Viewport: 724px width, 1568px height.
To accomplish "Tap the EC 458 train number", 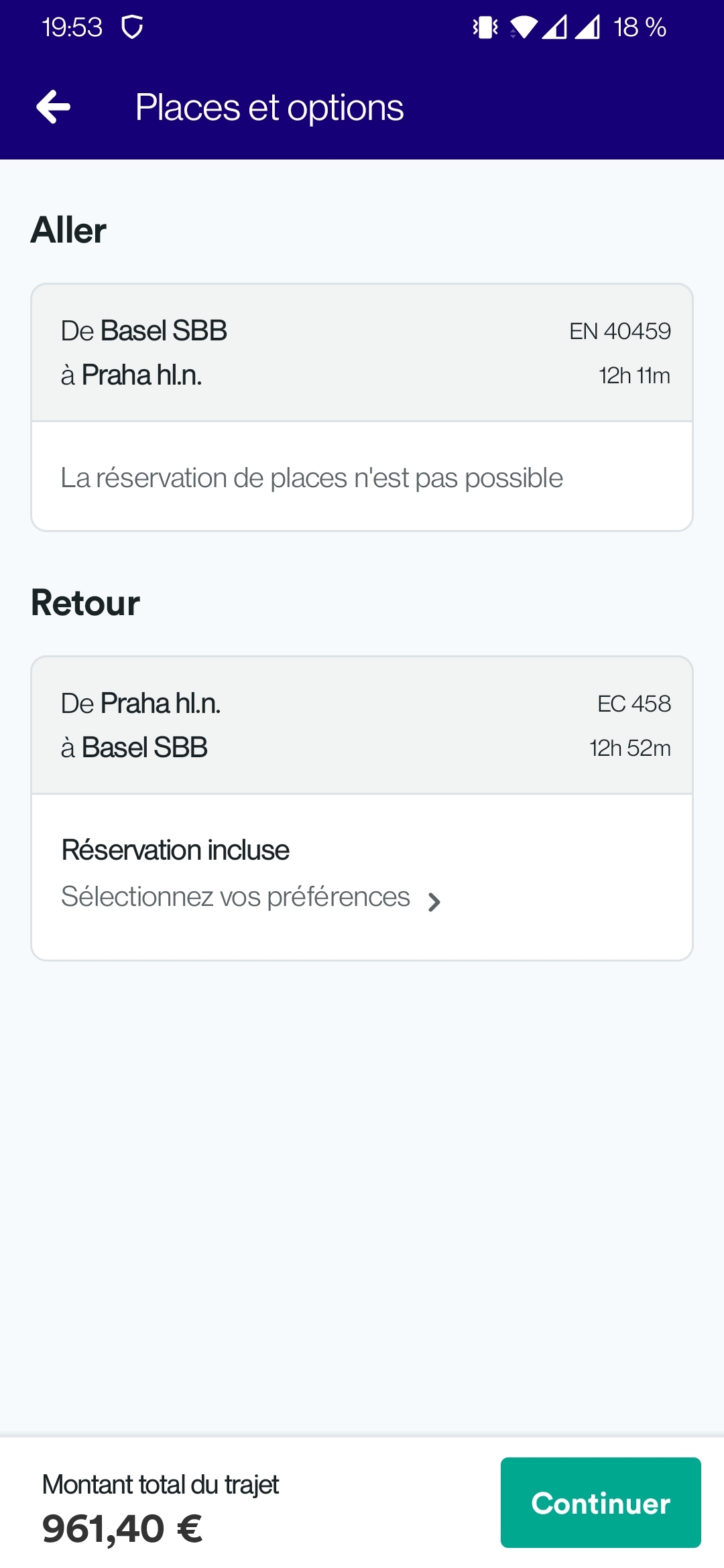I will [633, 704].
